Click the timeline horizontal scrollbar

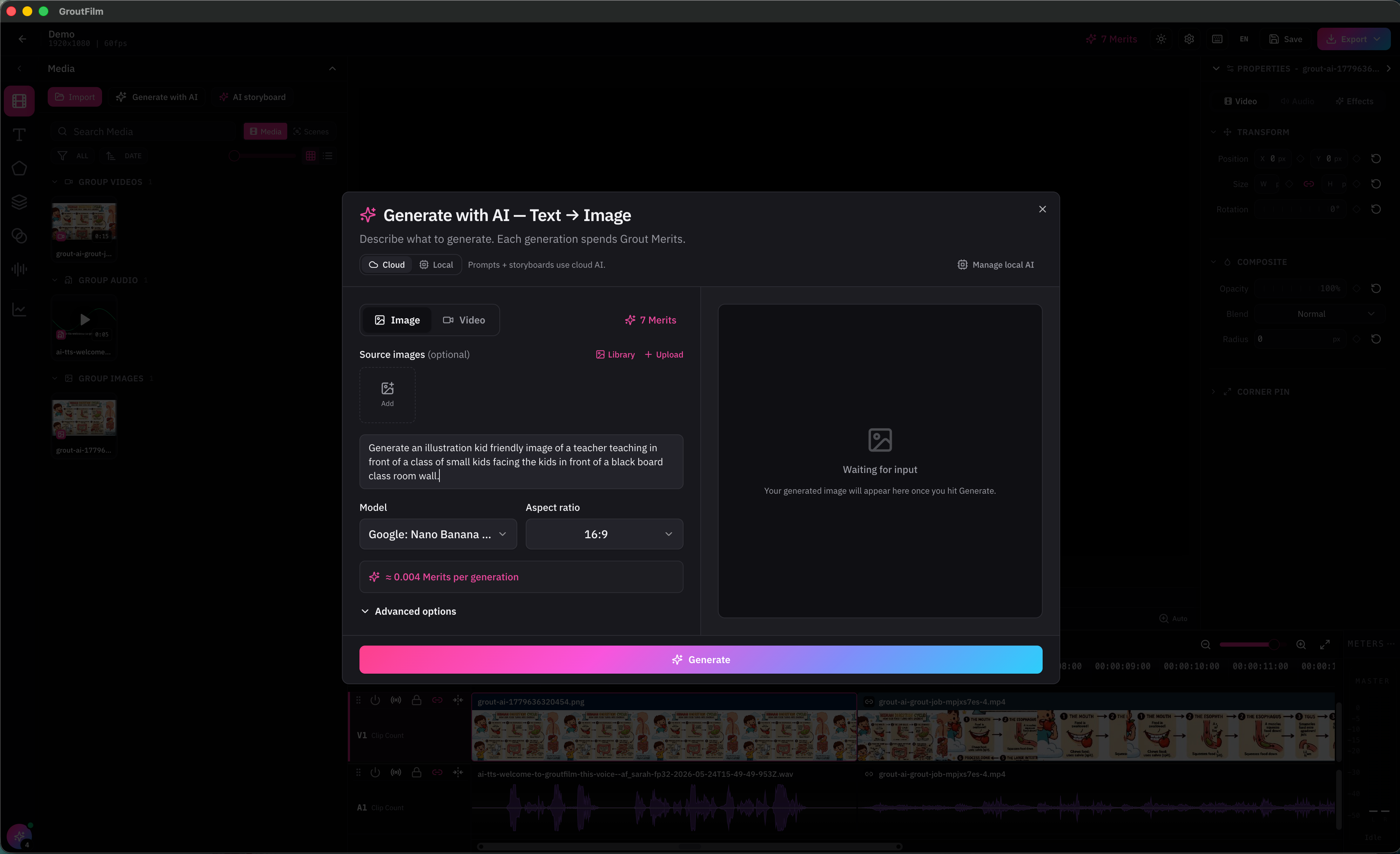click(x=690, y=846)
